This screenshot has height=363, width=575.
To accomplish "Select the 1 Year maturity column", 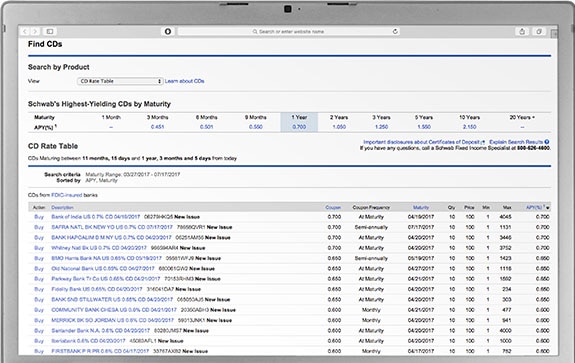I will [x=299, y=122].
